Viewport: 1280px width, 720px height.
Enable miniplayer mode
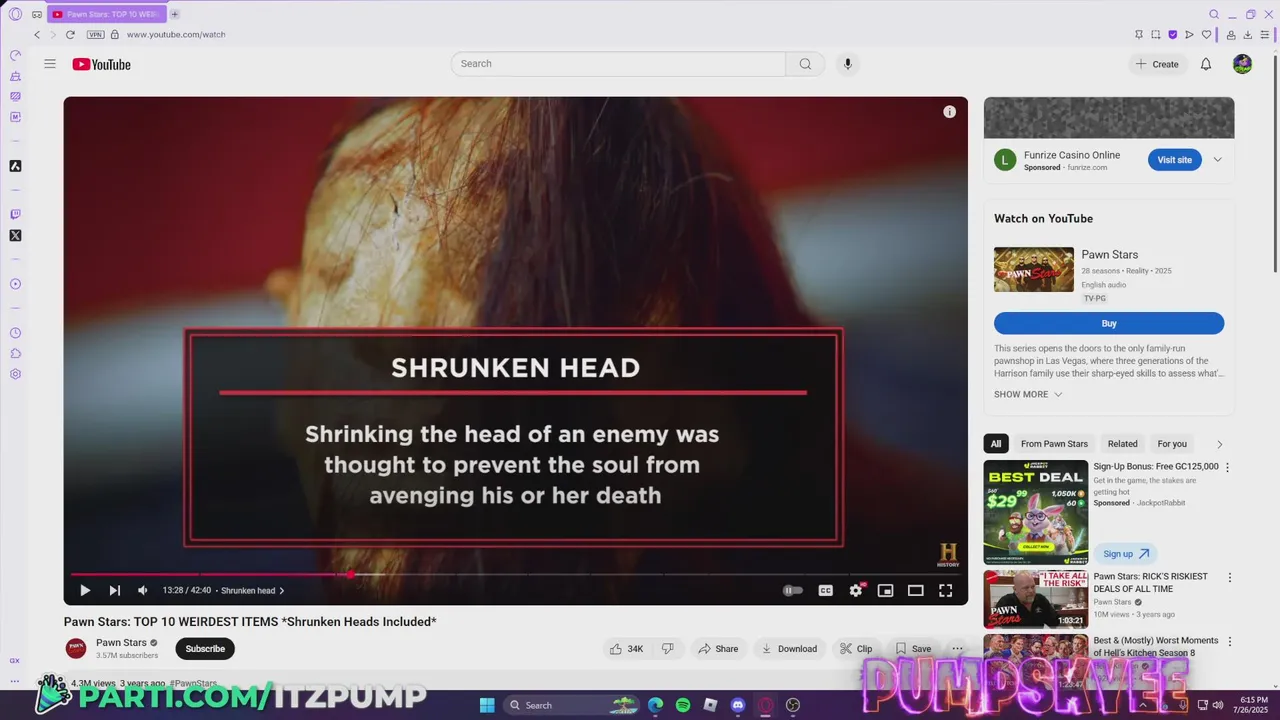click(885, 590)
